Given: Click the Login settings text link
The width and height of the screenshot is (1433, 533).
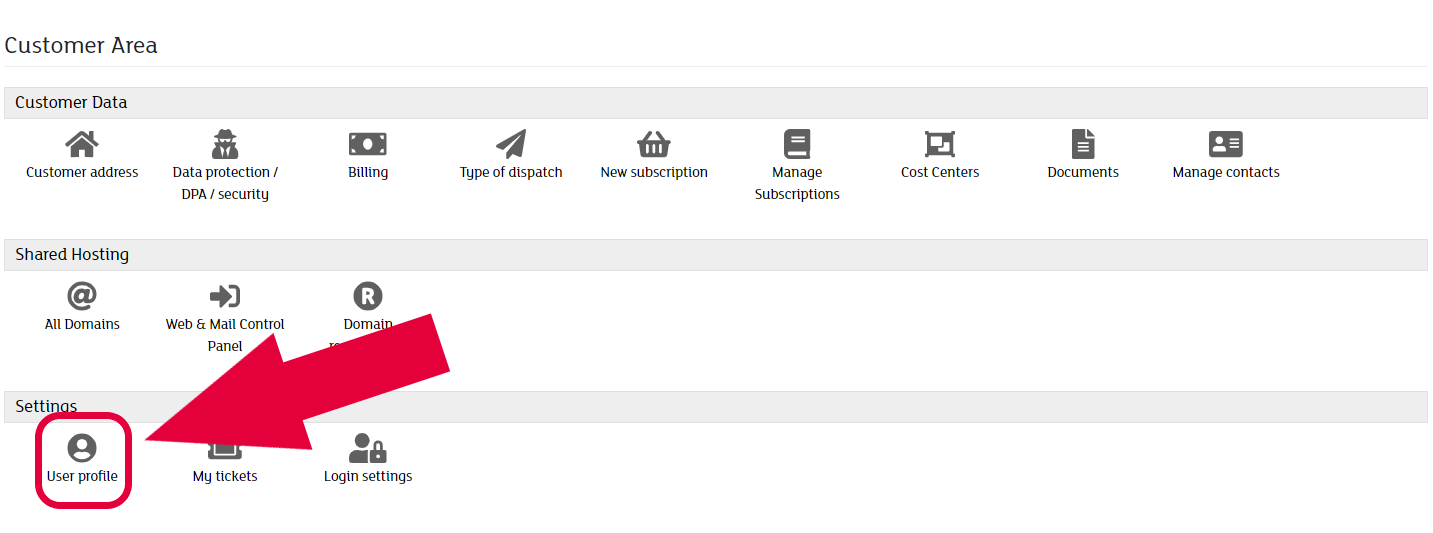Looking at the screenshot, I should (368, 477).
